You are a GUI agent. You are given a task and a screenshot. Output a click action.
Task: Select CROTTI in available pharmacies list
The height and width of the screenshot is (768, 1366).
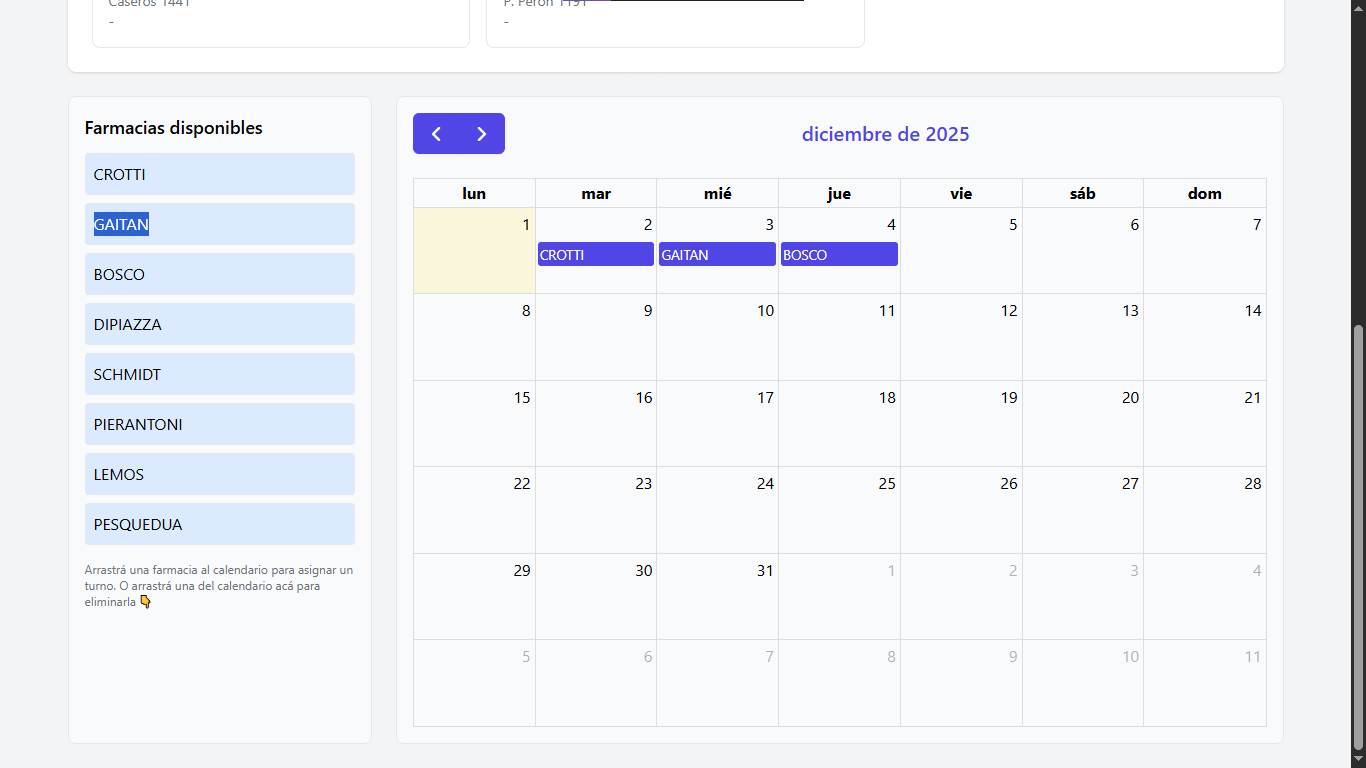click(x=219, y=174)
